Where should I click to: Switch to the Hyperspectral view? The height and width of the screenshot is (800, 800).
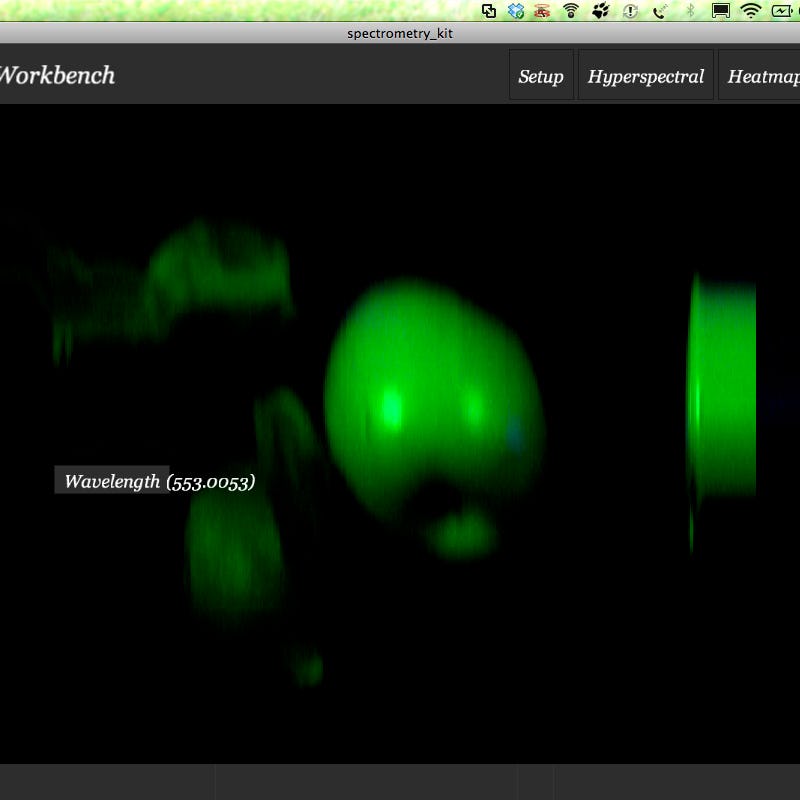click(646, 76)
